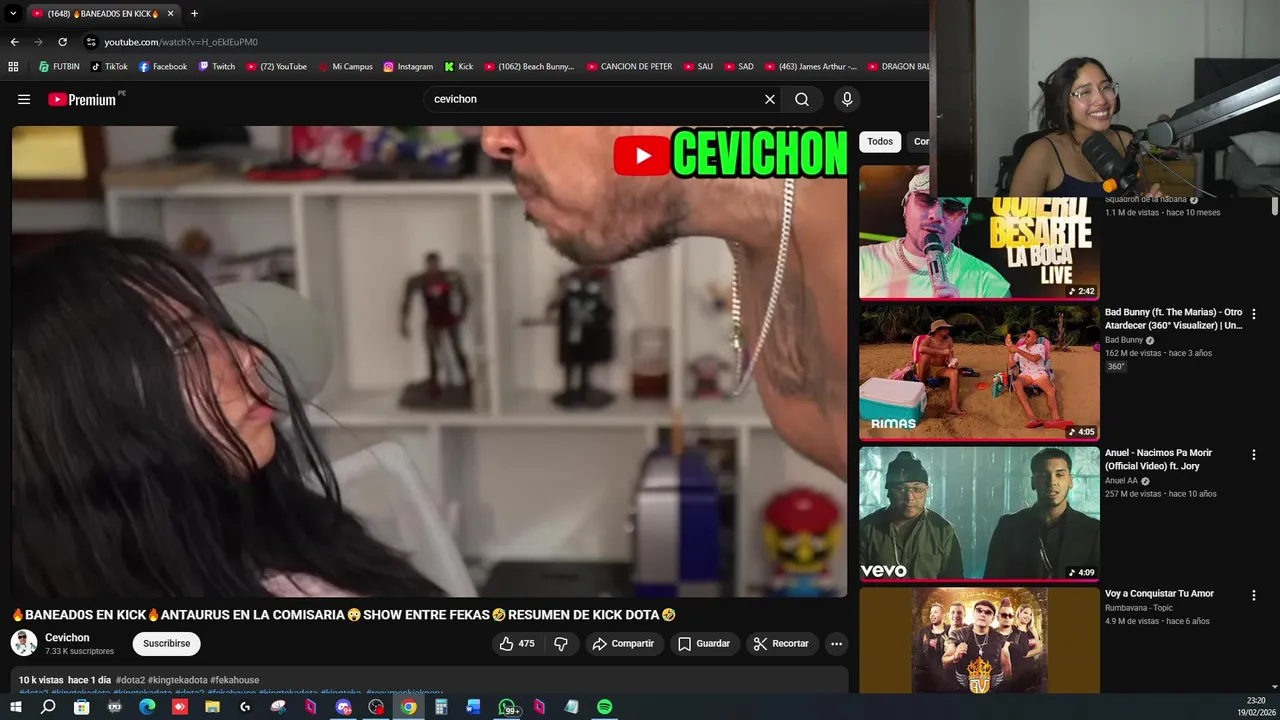This screenshot has width=1280, height=720.
Task: Open the Chrome apps grid shortcut
Action: coord(13,67)
